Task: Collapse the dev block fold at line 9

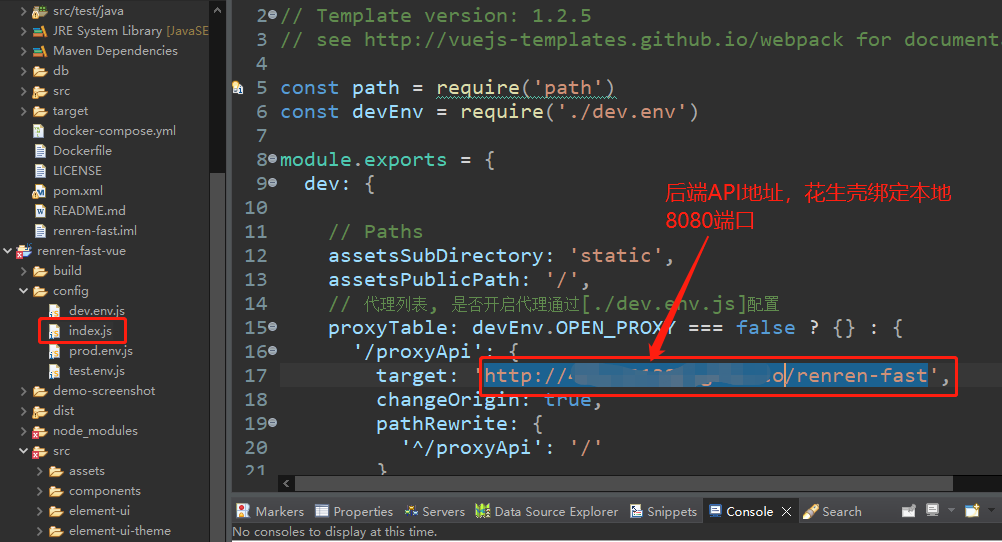Action: point(273,183)
